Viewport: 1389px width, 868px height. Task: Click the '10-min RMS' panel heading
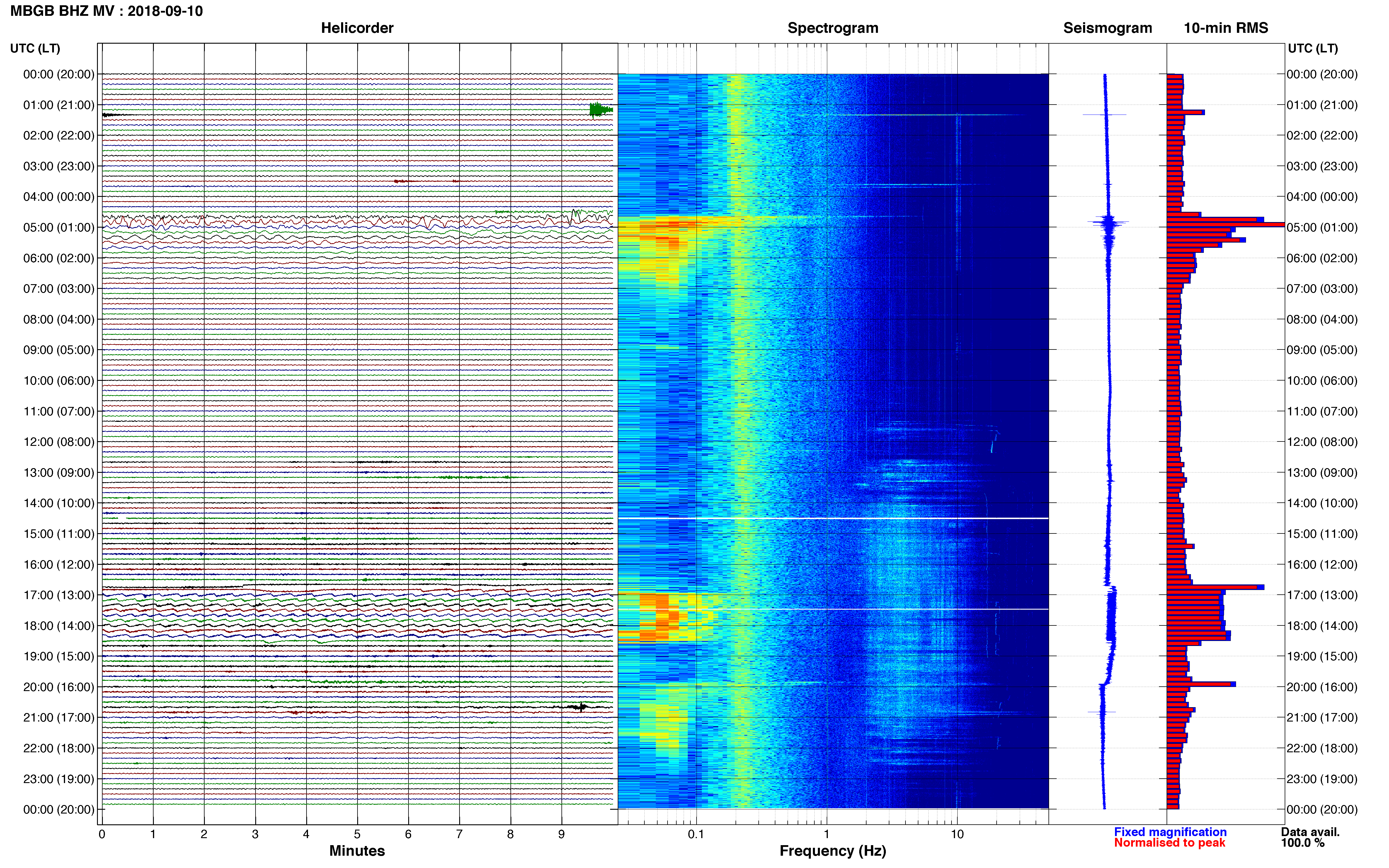click(1225, 28)
